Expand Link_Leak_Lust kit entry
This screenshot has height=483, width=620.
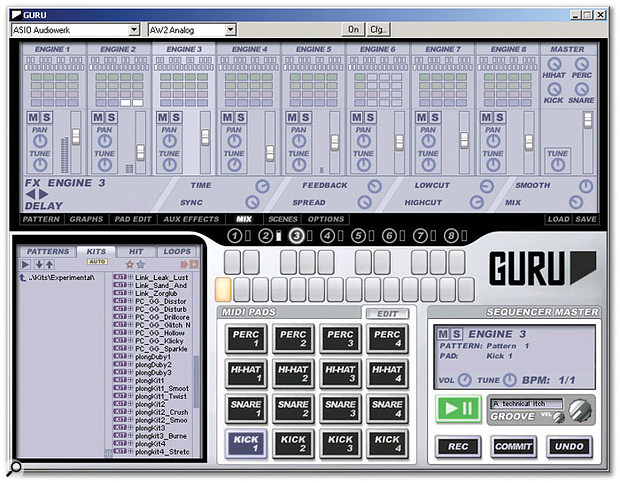[x=130, y=277]
